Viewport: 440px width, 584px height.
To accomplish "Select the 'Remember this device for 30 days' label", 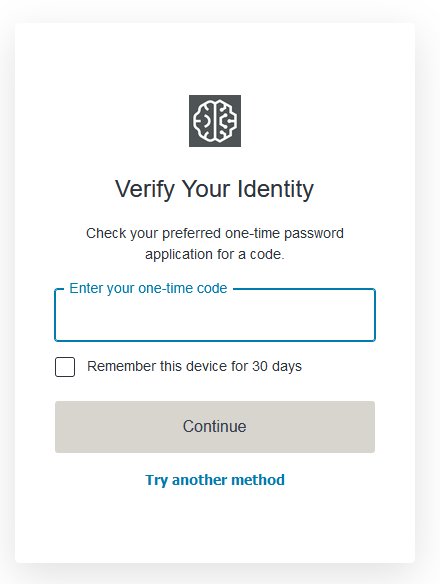I will [x=194, y=366].
